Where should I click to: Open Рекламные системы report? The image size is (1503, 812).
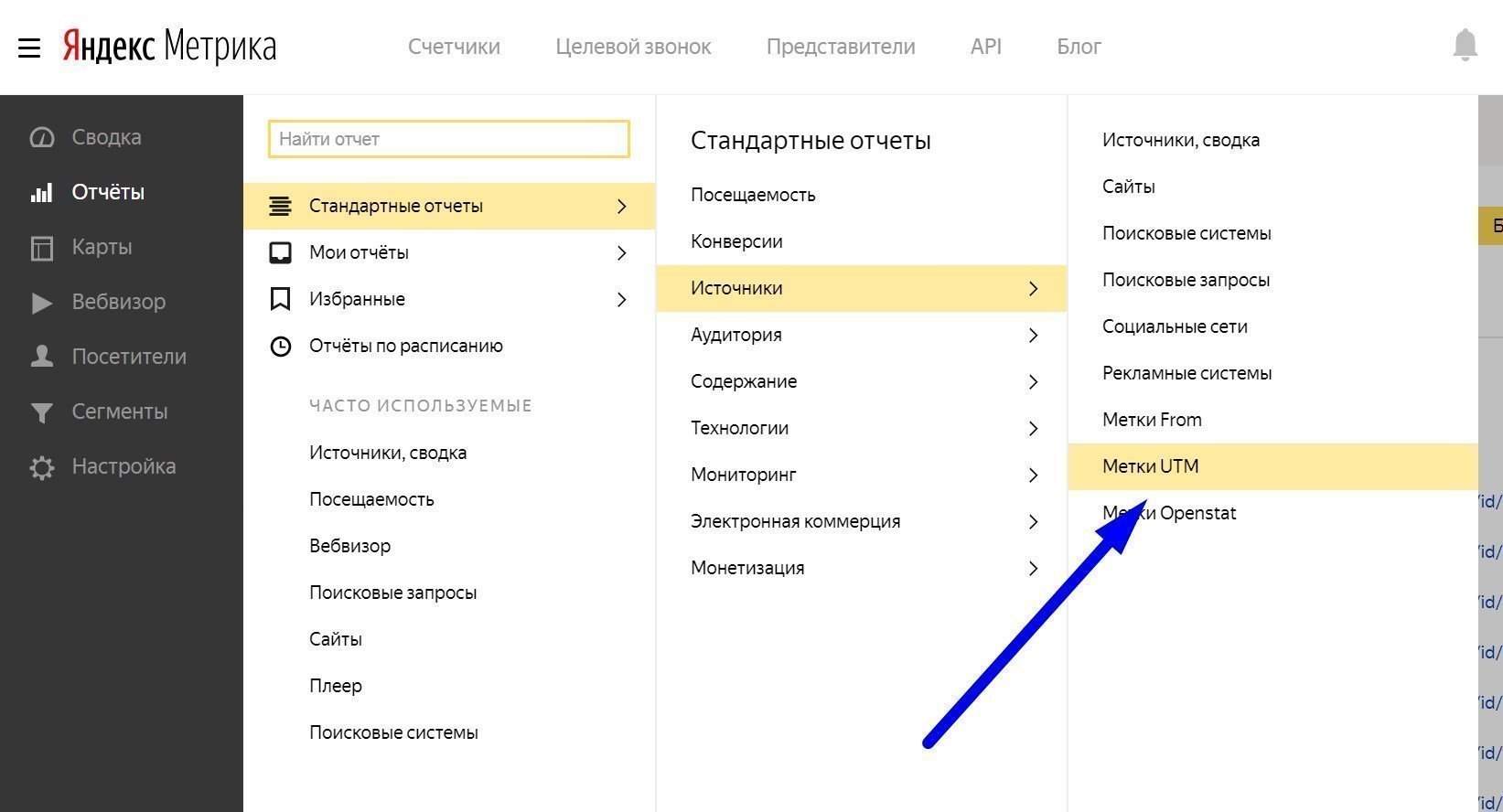coord(1187,373)
